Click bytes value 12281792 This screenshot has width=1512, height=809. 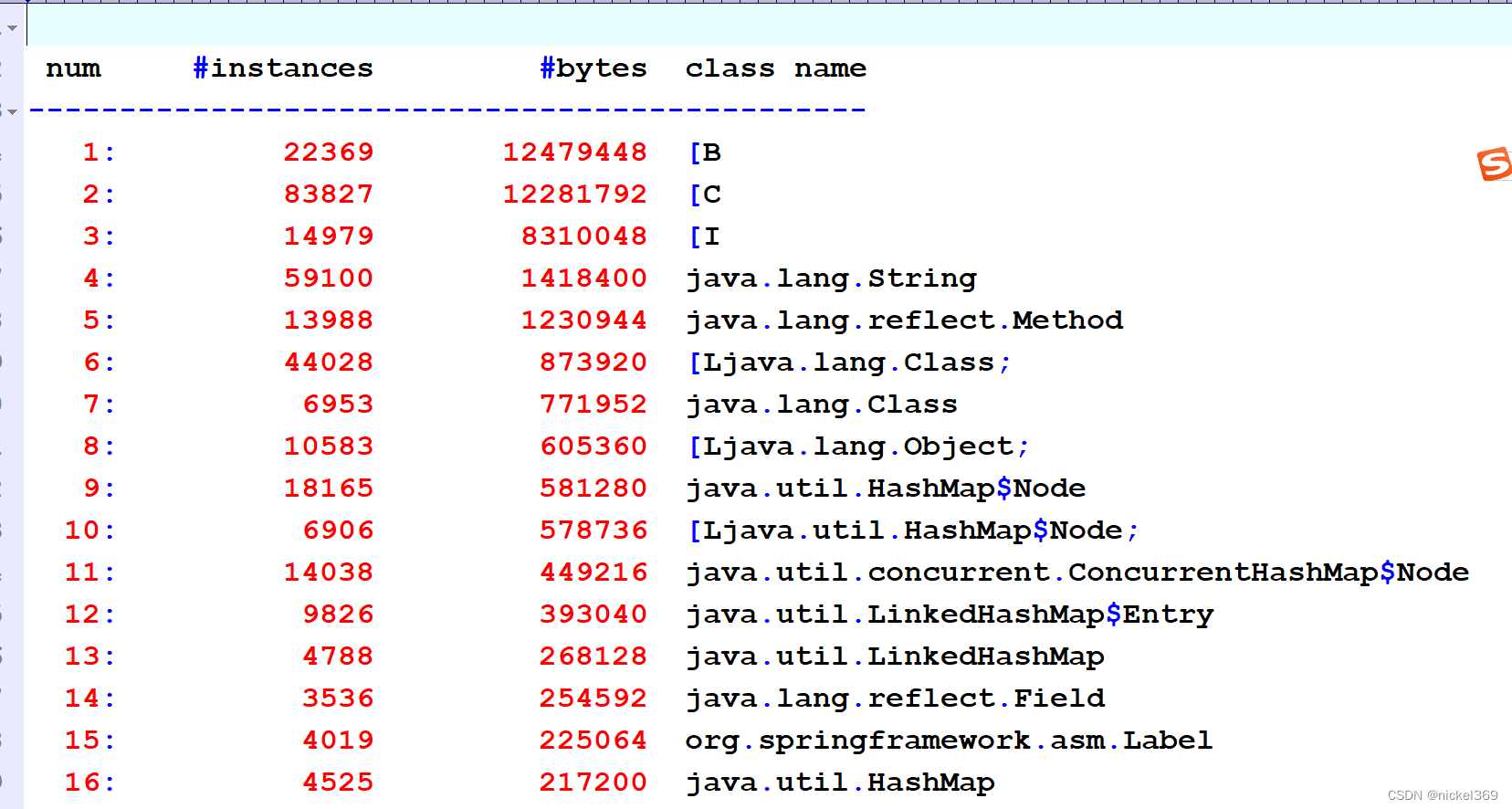point(575,194)
